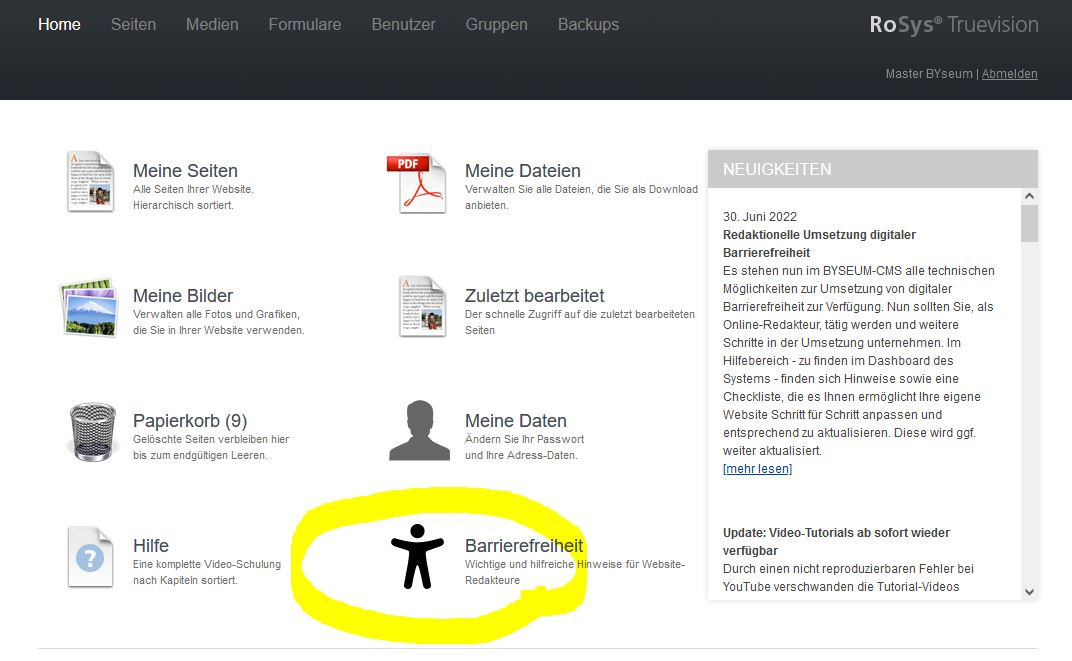Click the RoSys Truevision logo
Image resolution: width=1072 pixels, height=661 pixels.
(953, 25)
